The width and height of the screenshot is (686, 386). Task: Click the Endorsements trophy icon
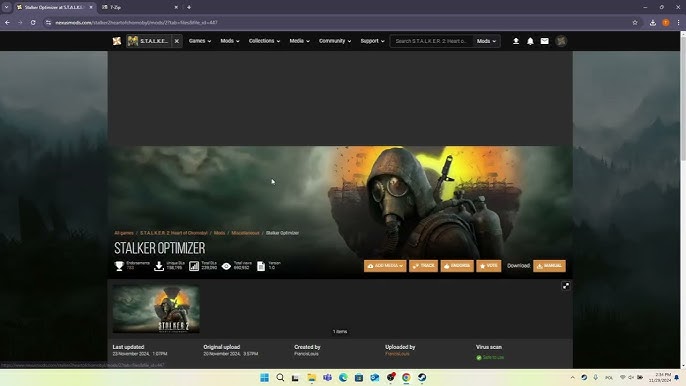119,266
